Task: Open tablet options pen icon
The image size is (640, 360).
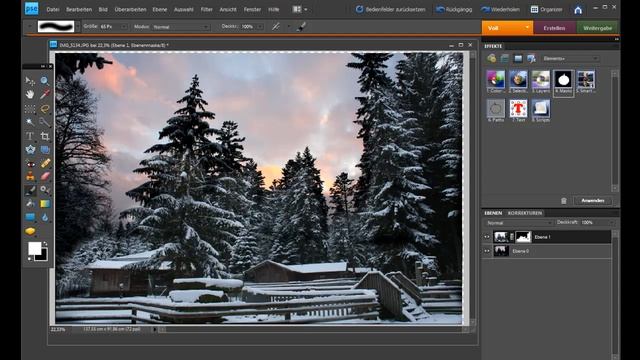Action: 302,27
